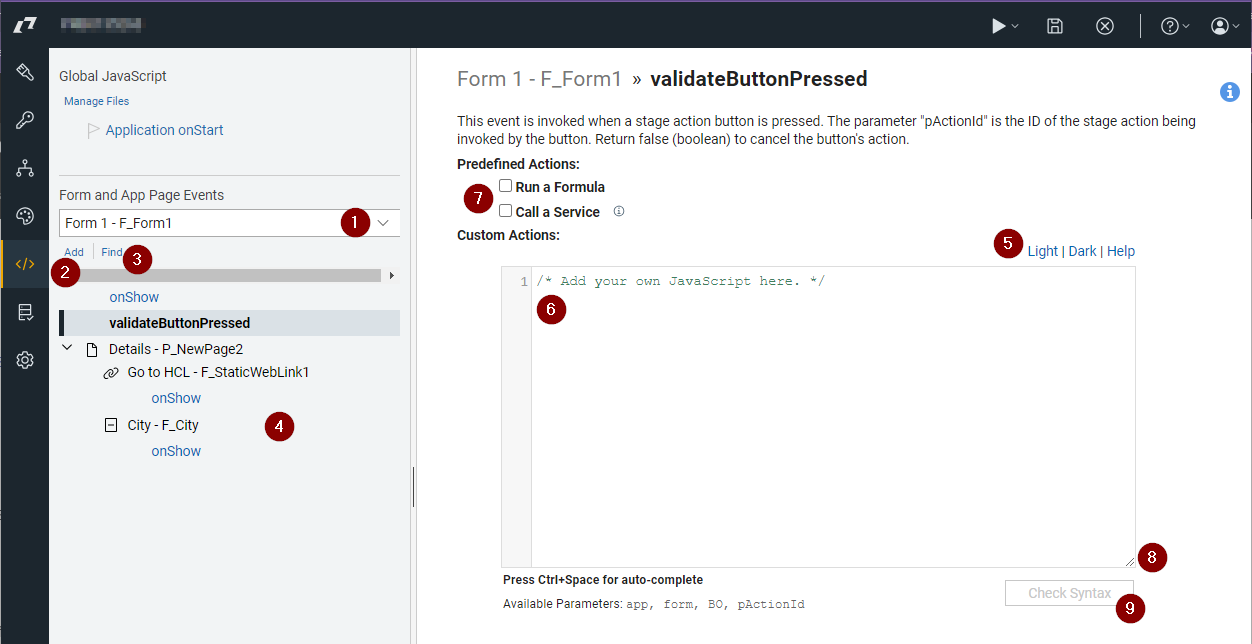The width and height of the screenshot is (1252, 644).
Task: Check the Call a Service option
Action: [x=506, y=211]
